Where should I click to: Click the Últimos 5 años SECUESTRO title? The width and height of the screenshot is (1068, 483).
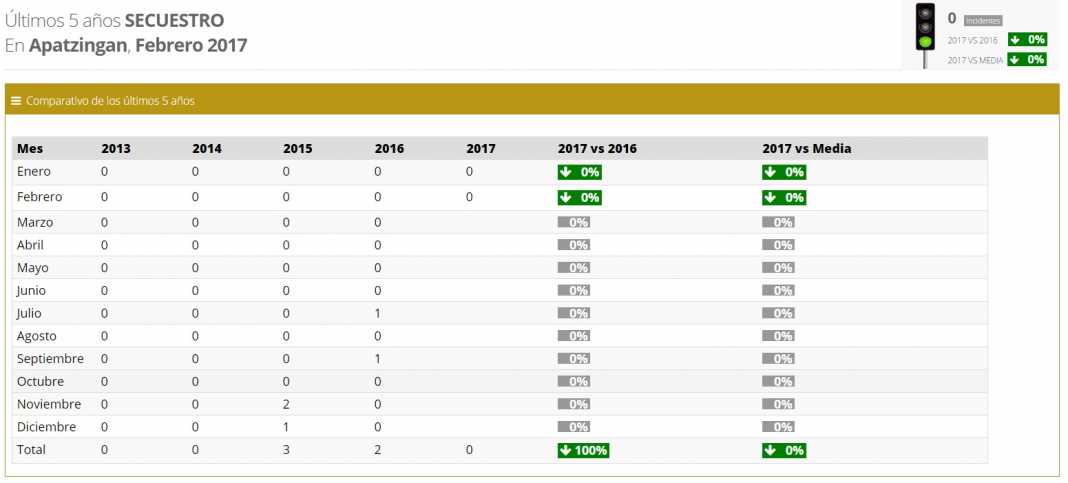click(114, 20)
